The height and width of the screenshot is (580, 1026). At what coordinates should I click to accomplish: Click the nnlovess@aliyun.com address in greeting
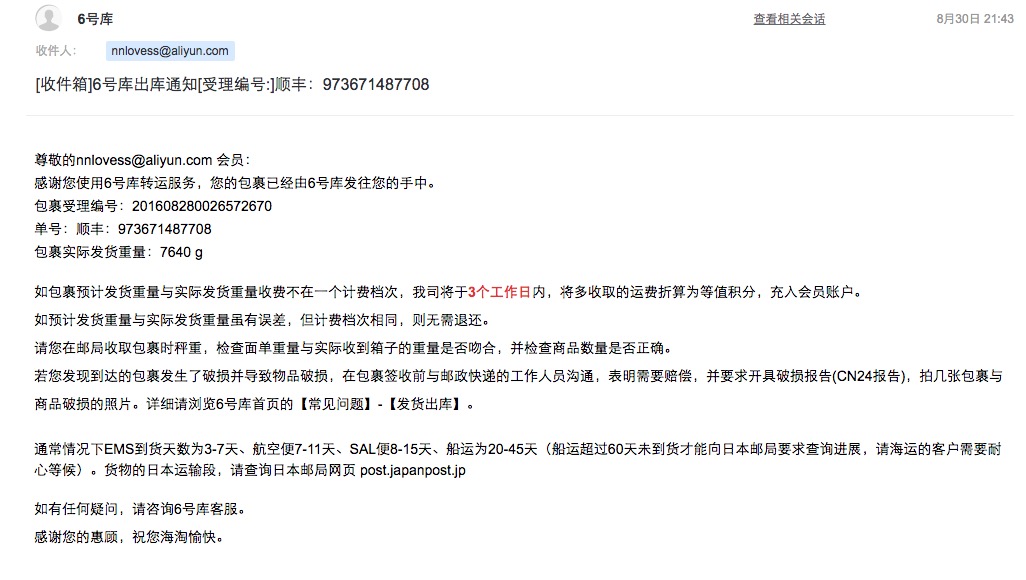[x=144, y=160]
